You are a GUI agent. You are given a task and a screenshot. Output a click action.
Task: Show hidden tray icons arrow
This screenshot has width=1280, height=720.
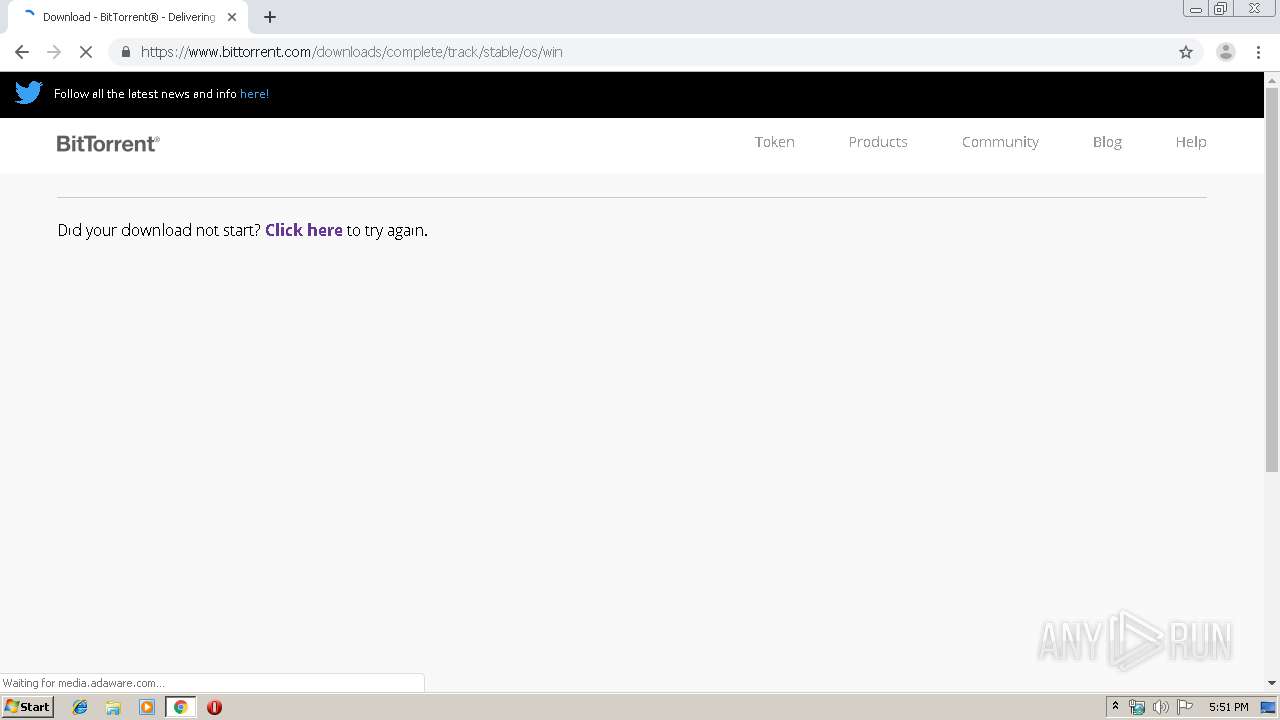click(1115, 707)
